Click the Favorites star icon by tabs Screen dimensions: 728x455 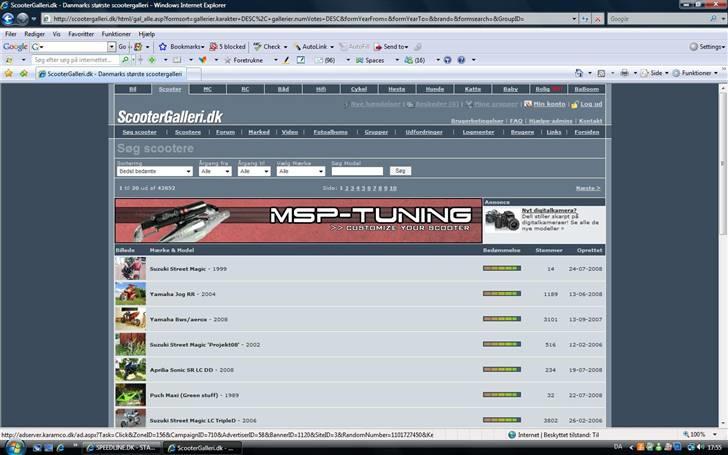(x=9, y=73)
